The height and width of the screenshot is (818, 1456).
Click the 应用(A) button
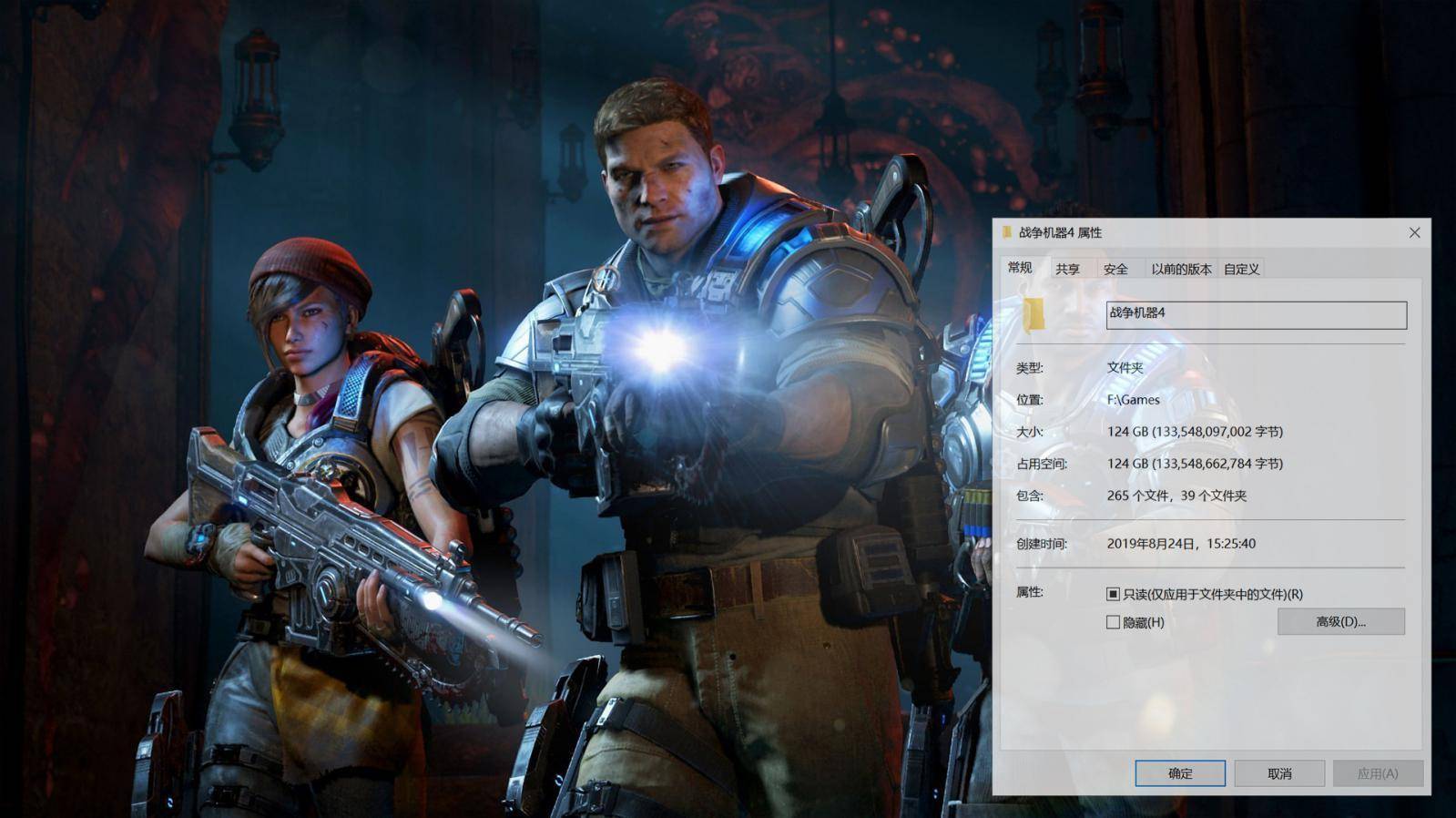1377,773
